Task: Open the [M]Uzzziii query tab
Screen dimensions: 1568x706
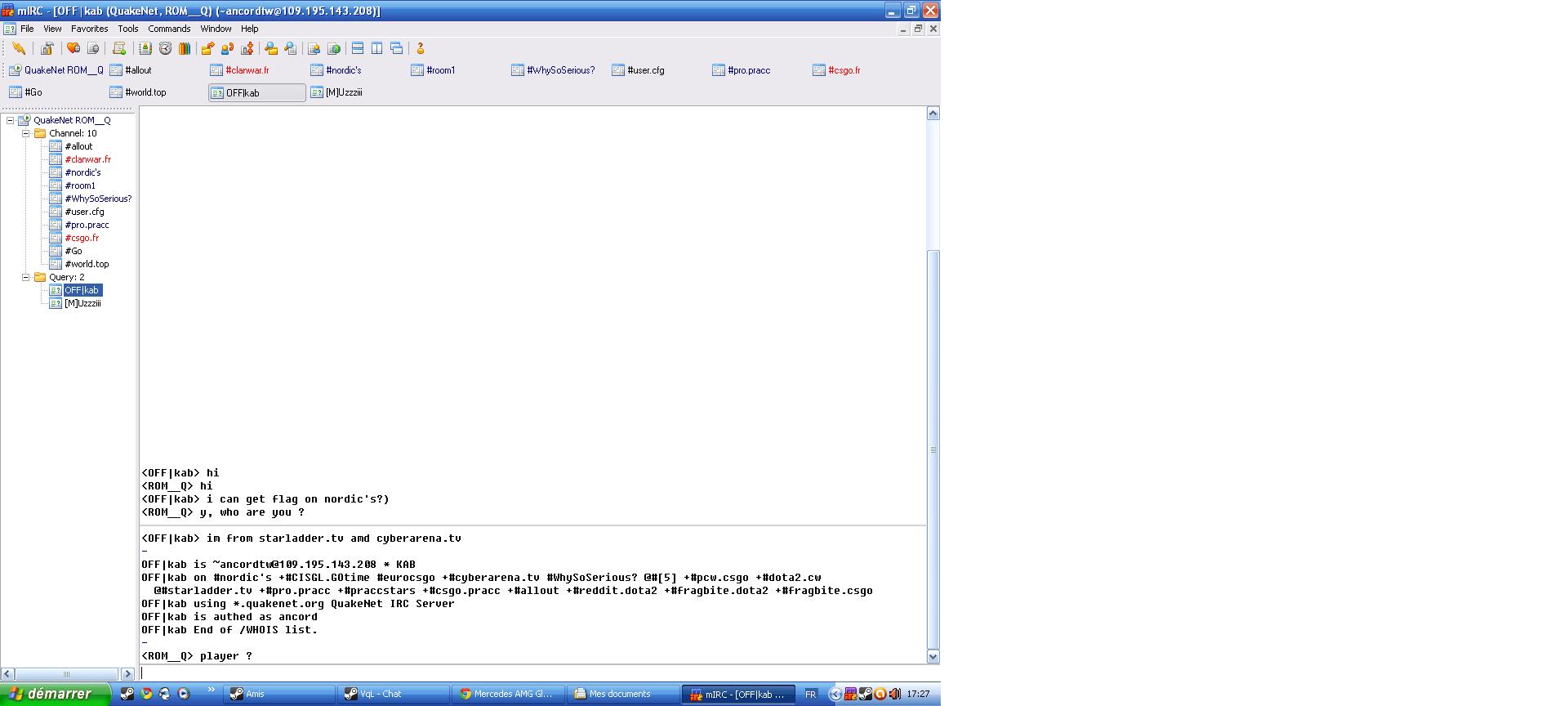Action: pos(344,92)
